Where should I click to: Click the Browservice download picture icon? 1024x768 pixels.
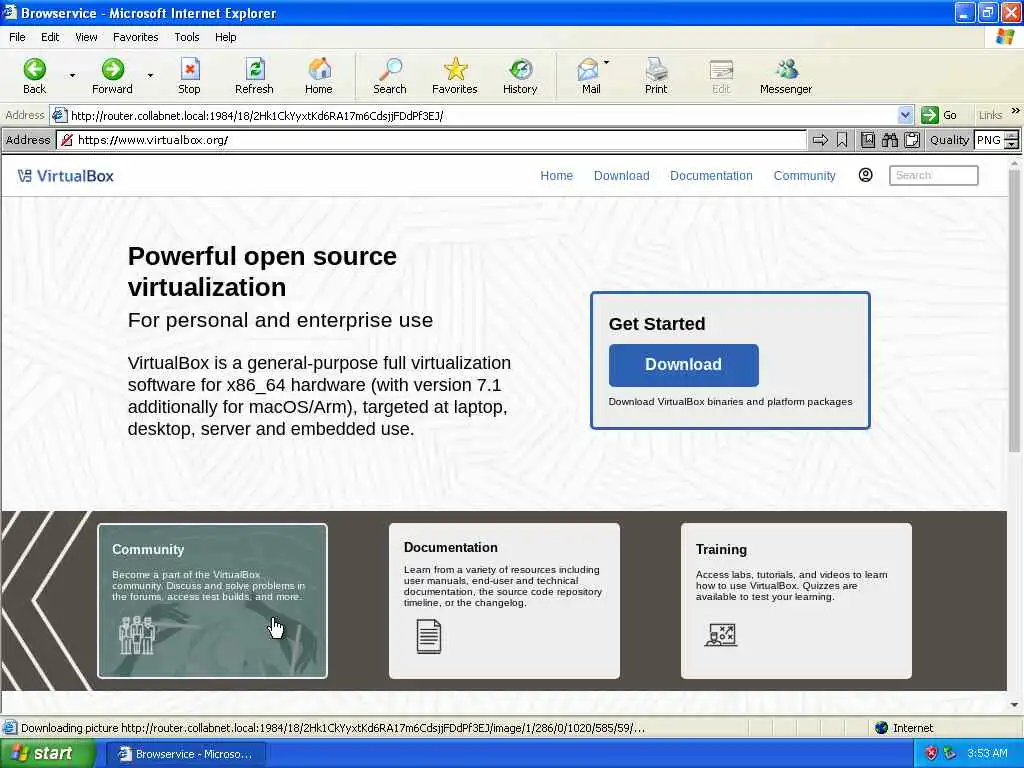coord(867,140)
